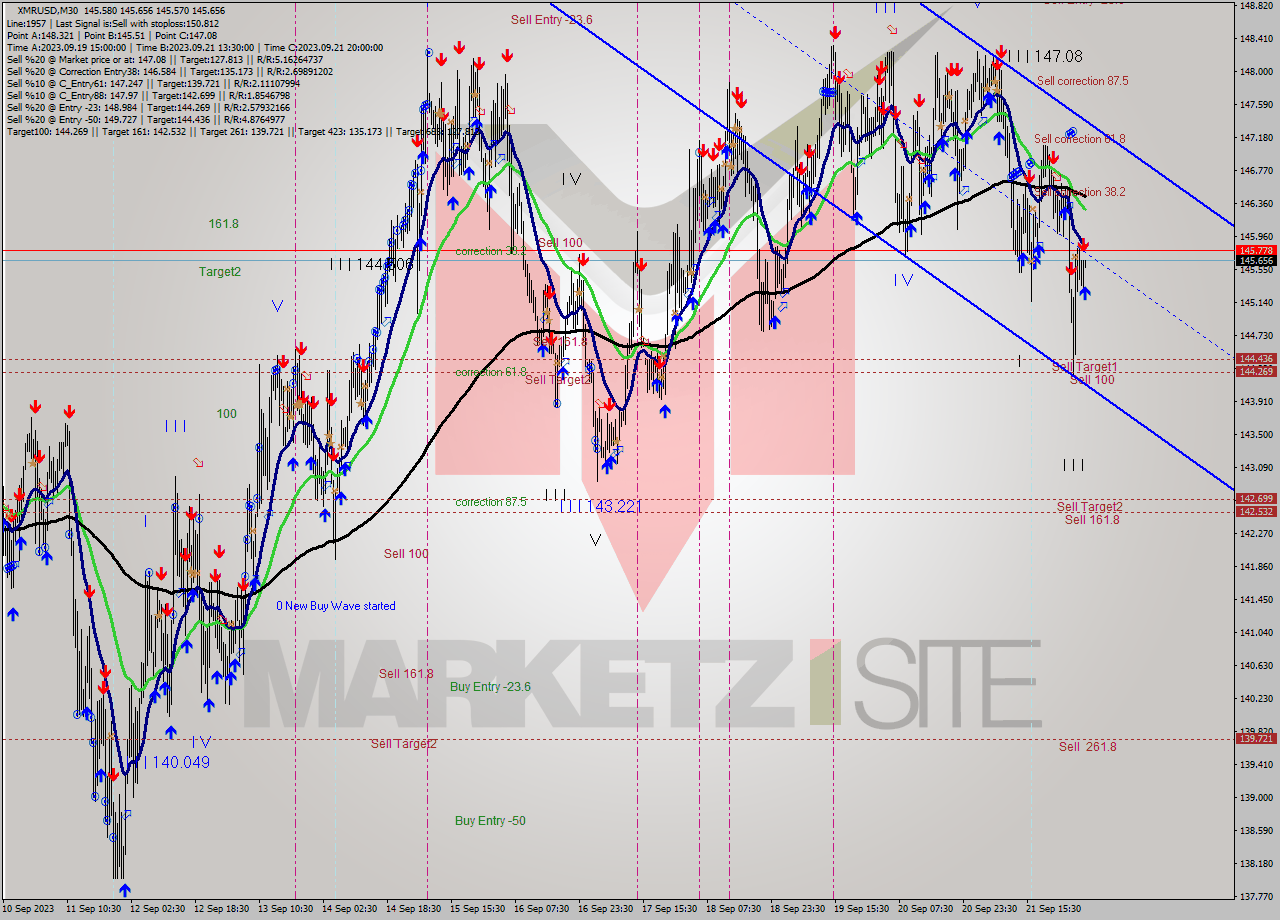Click the green 'correction 87.5' label
1280x920 pixels.
pos(490,502)
